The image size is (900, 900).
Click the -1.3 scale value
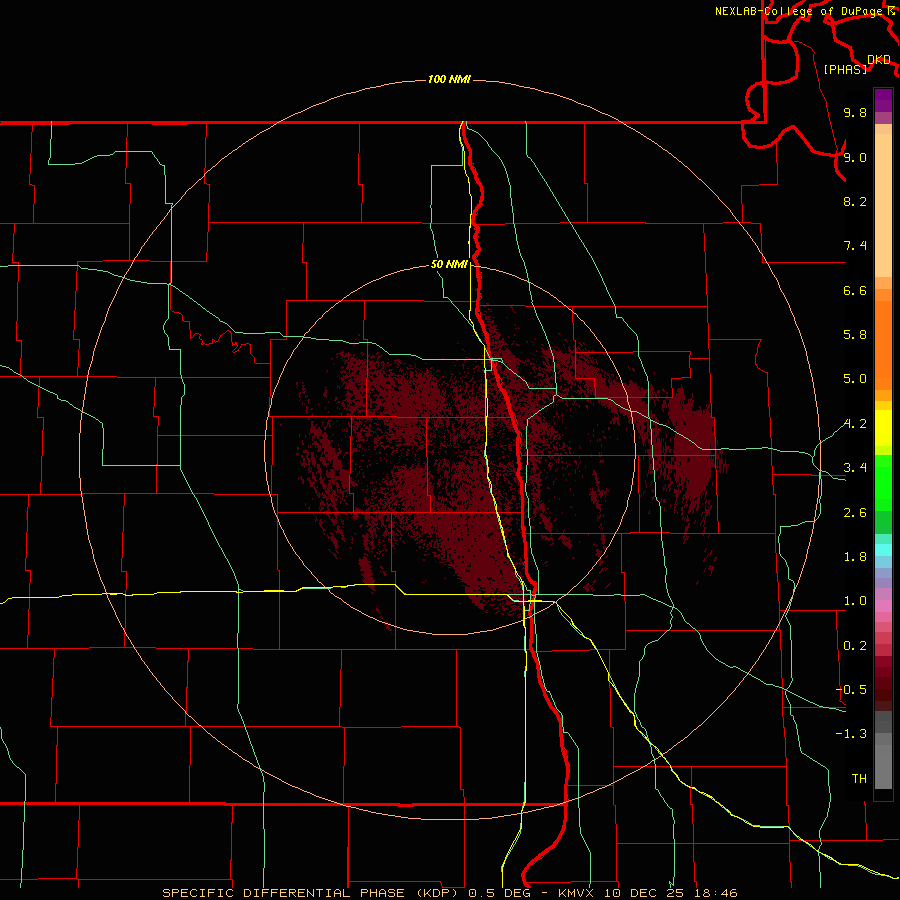[851, 734]
